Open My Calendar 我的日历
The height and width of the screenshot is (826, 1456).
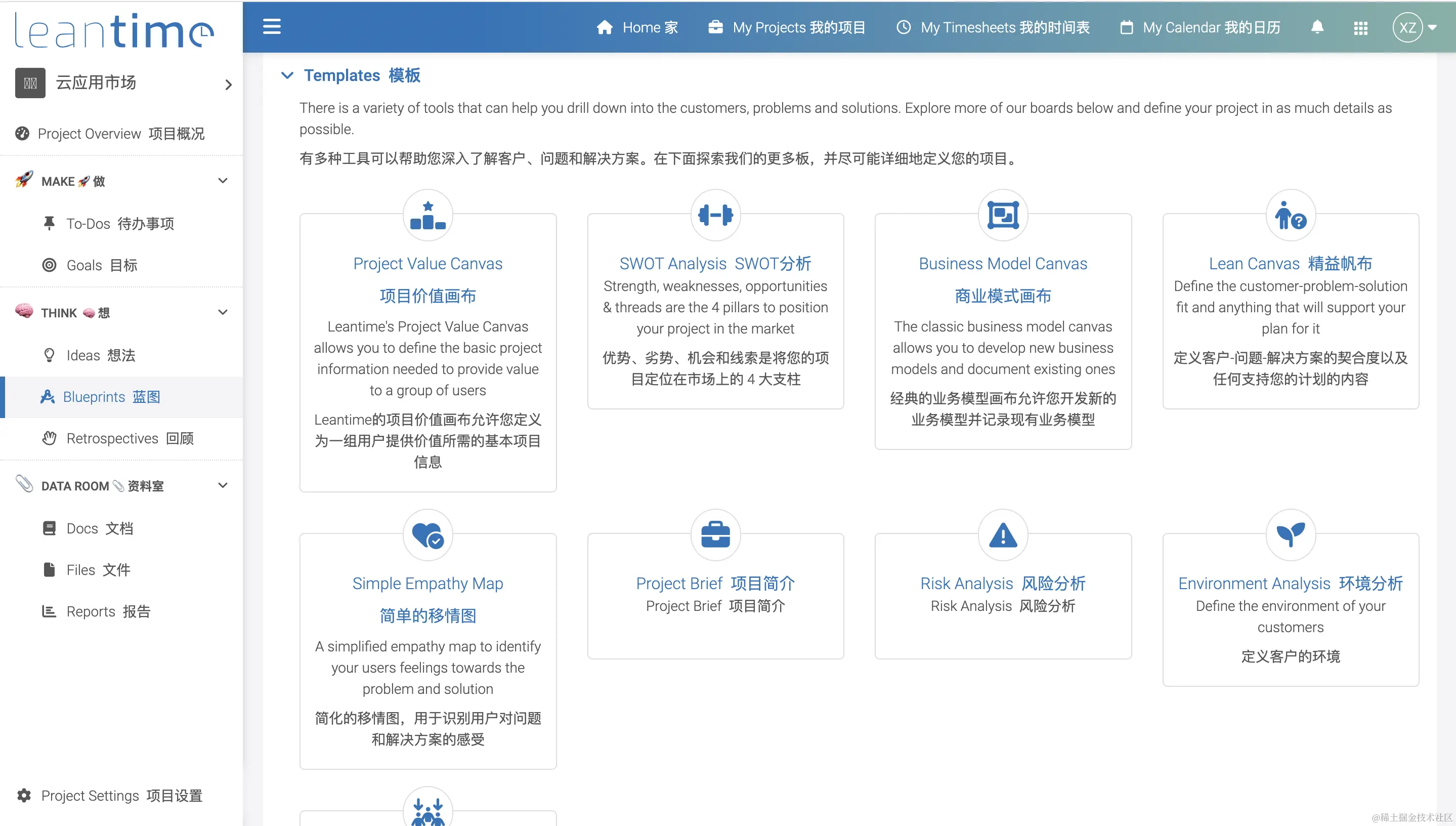click(1201, 27)
